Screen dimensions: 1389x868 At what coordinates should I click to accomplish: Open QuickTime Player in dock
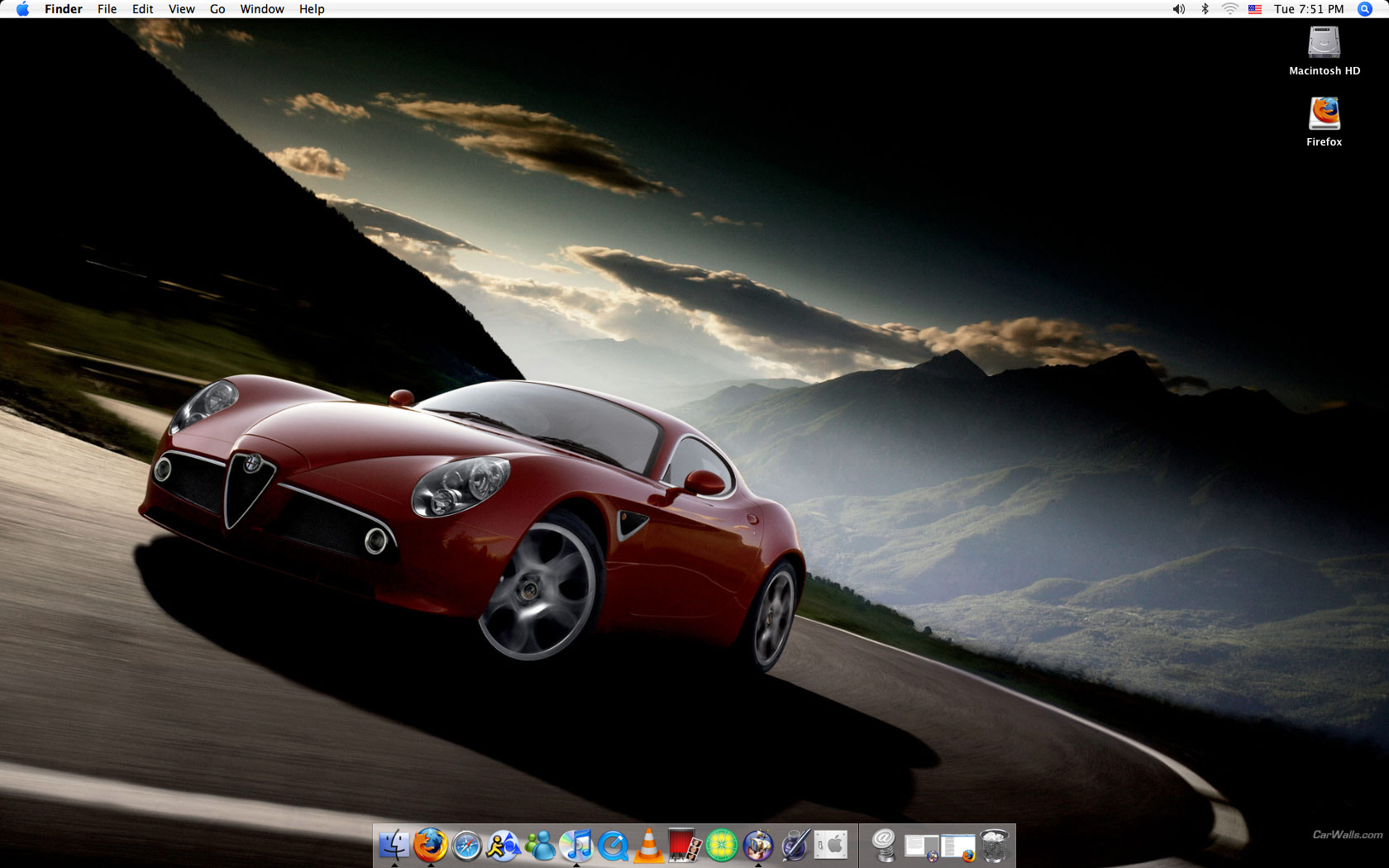[613, 846]
